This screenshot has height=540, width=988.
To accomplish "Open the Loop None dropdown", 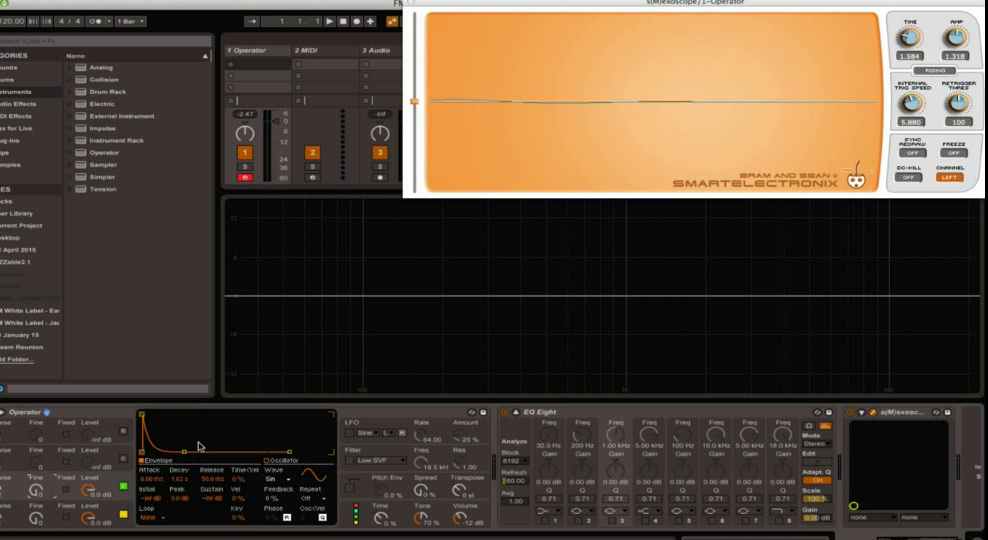I will 152,517.
